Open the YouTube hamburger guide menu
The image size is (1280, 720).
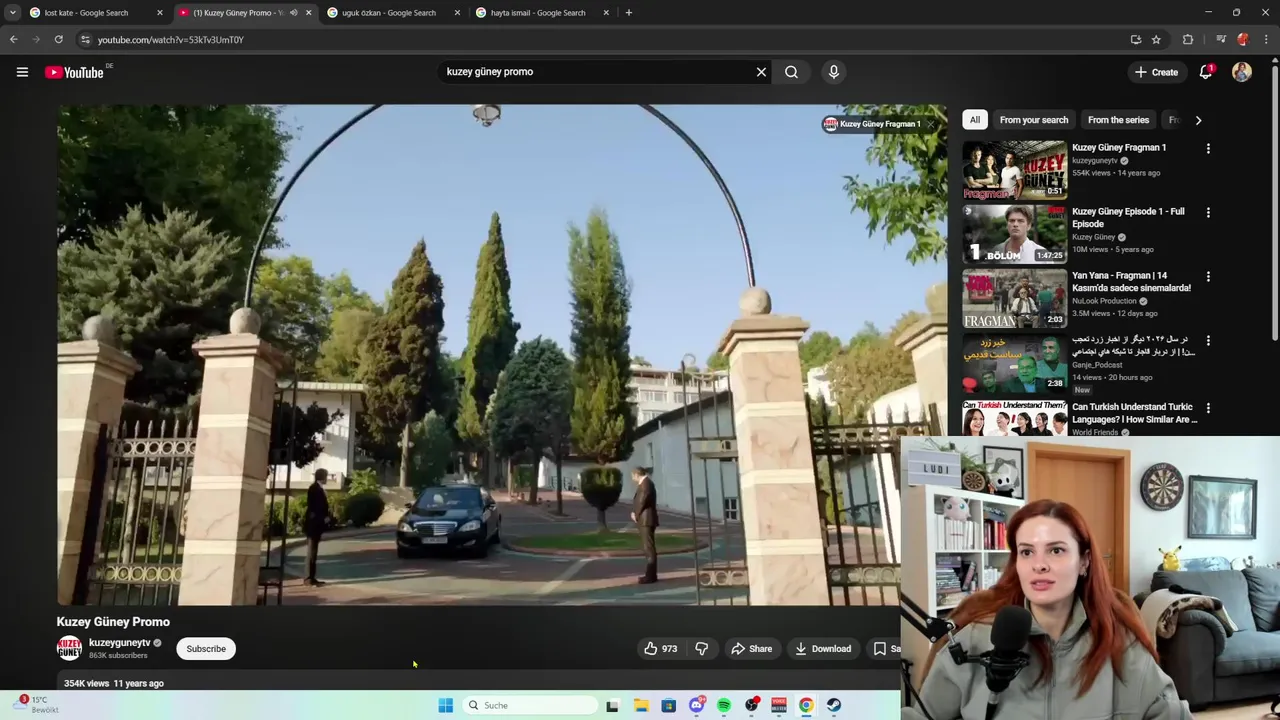click(x=22, y=72)
